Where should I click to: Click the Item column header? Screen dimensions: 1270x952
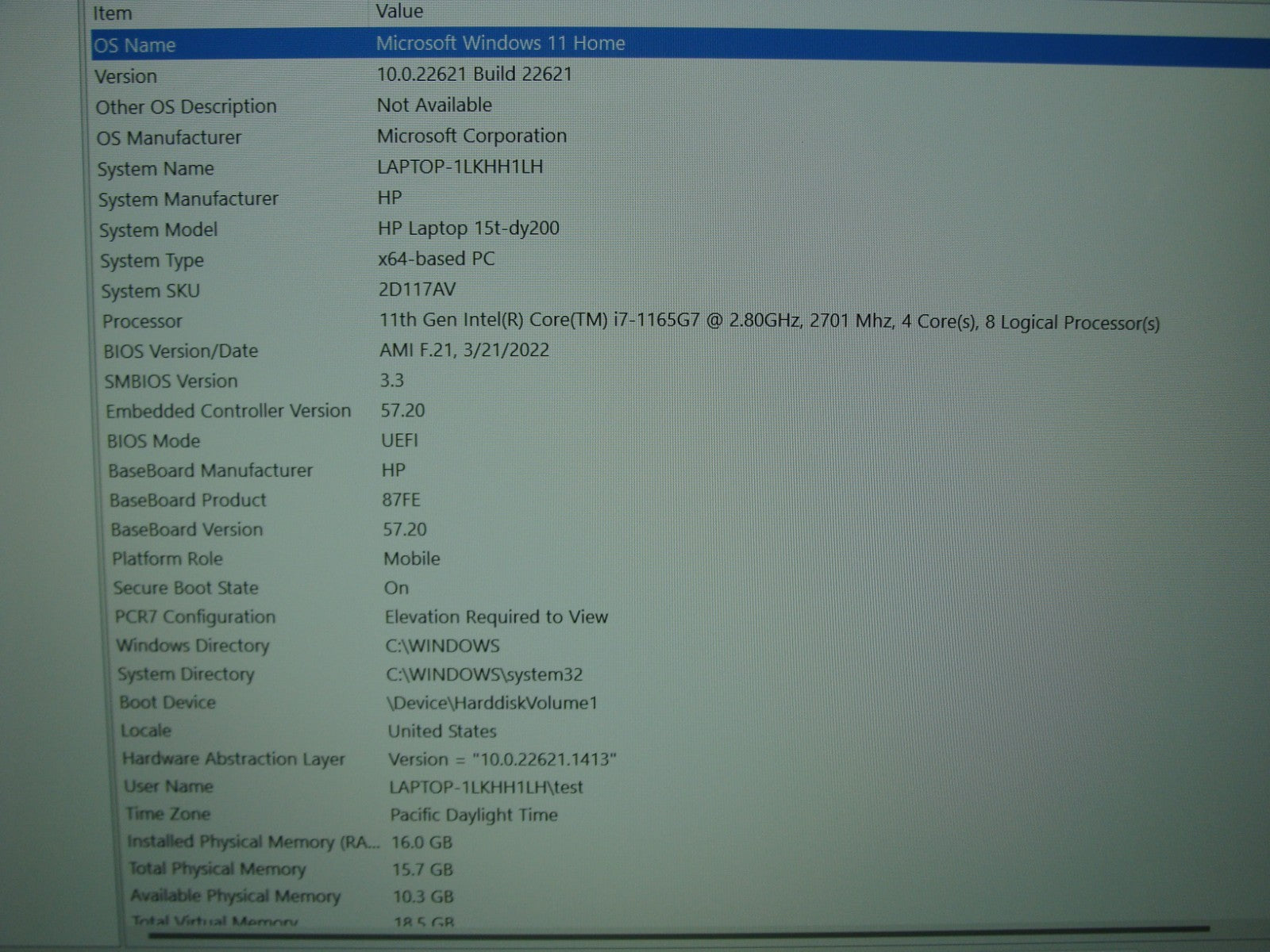113,13
